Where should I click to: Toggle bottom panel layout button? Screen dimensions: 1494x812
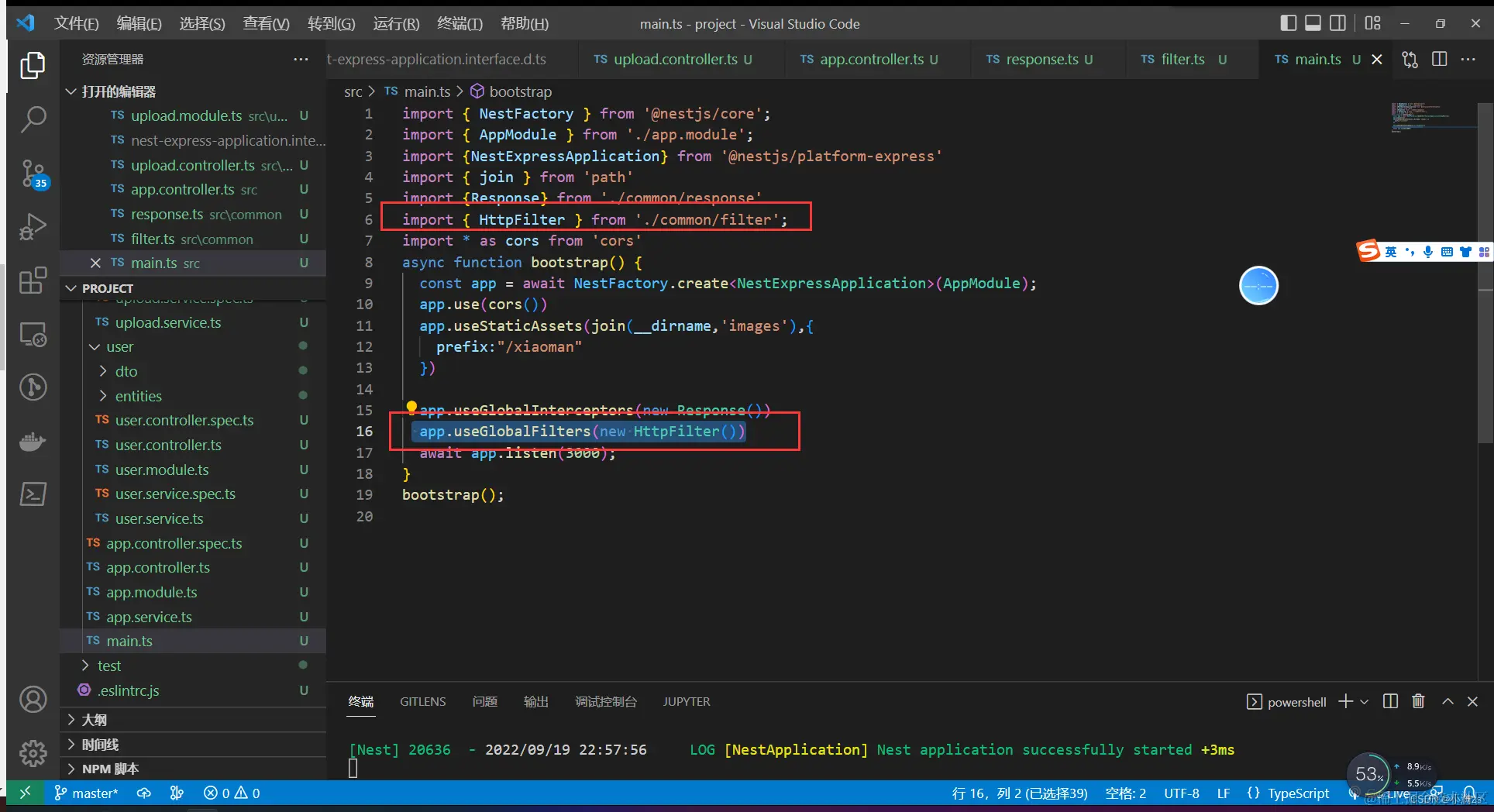[x=1313, y=23]
